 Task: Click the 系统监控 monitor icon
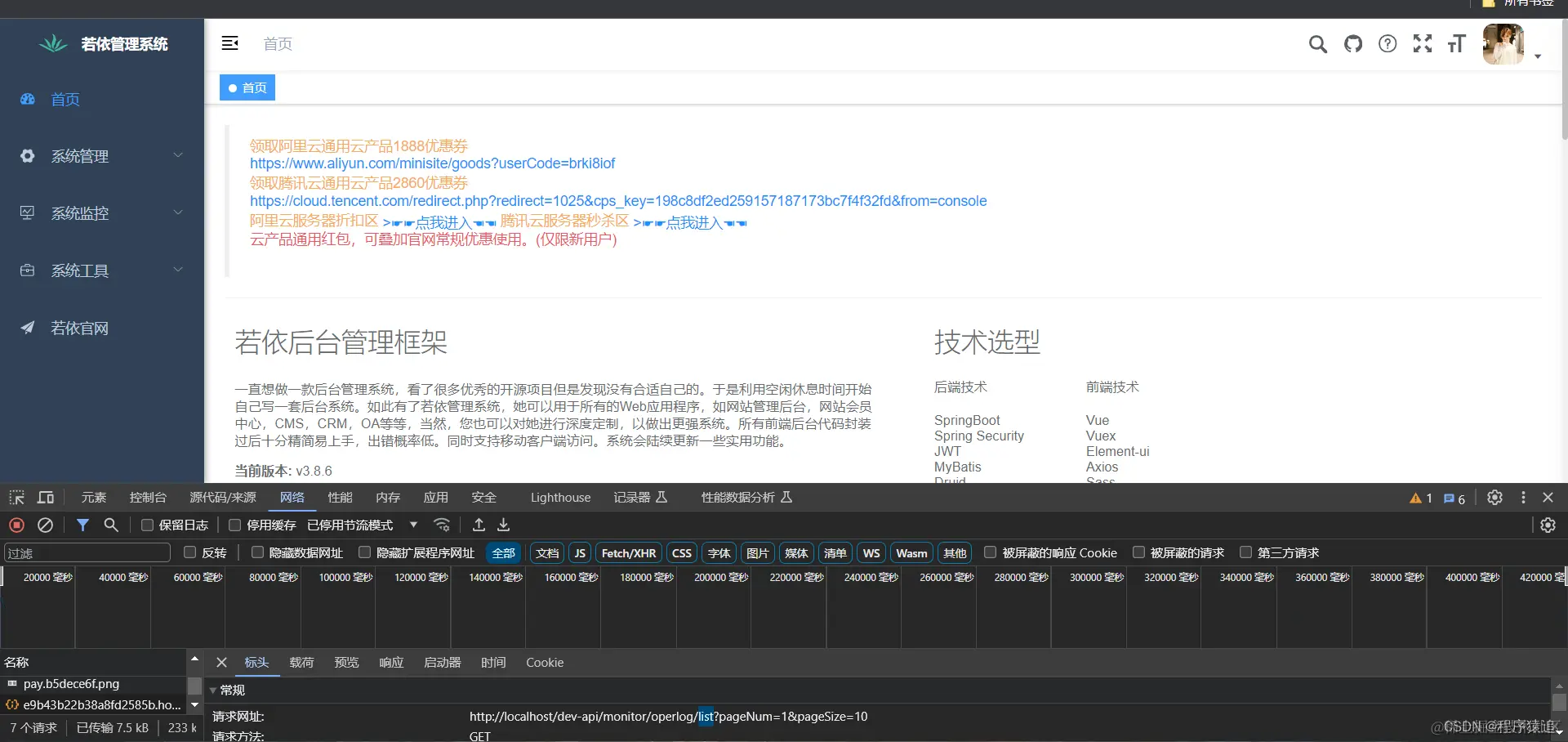point(28,212)
